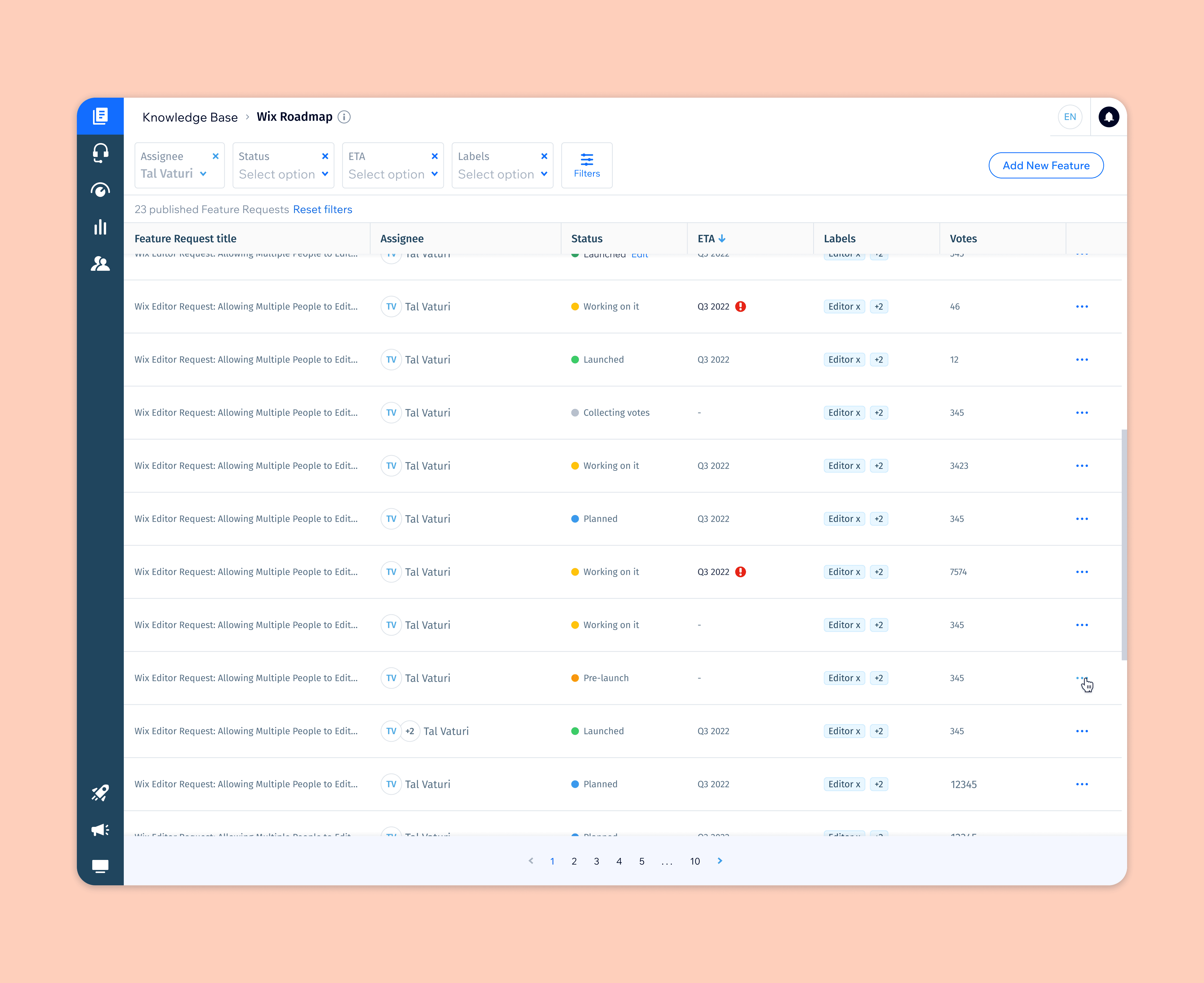Jump to page 10 in pagination
The image size is (1204, 983).
coord(695,861)
